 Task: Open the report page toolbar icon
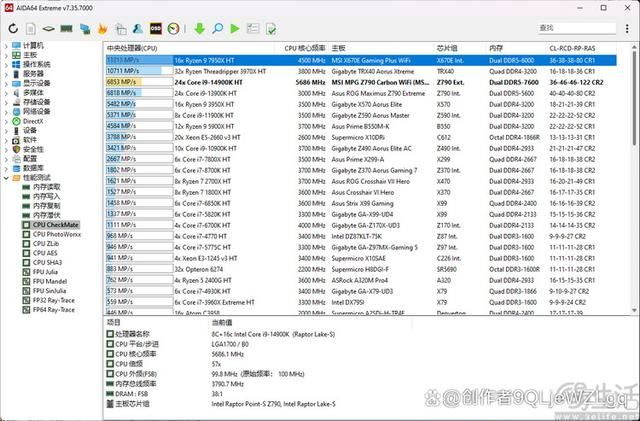point(31,29)
